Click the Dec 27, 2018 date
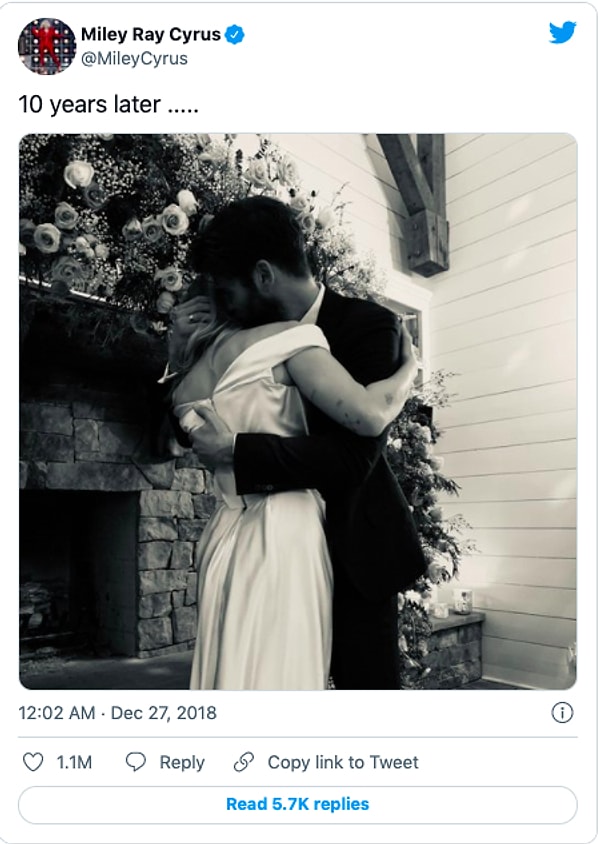 [x=165, y=714]
